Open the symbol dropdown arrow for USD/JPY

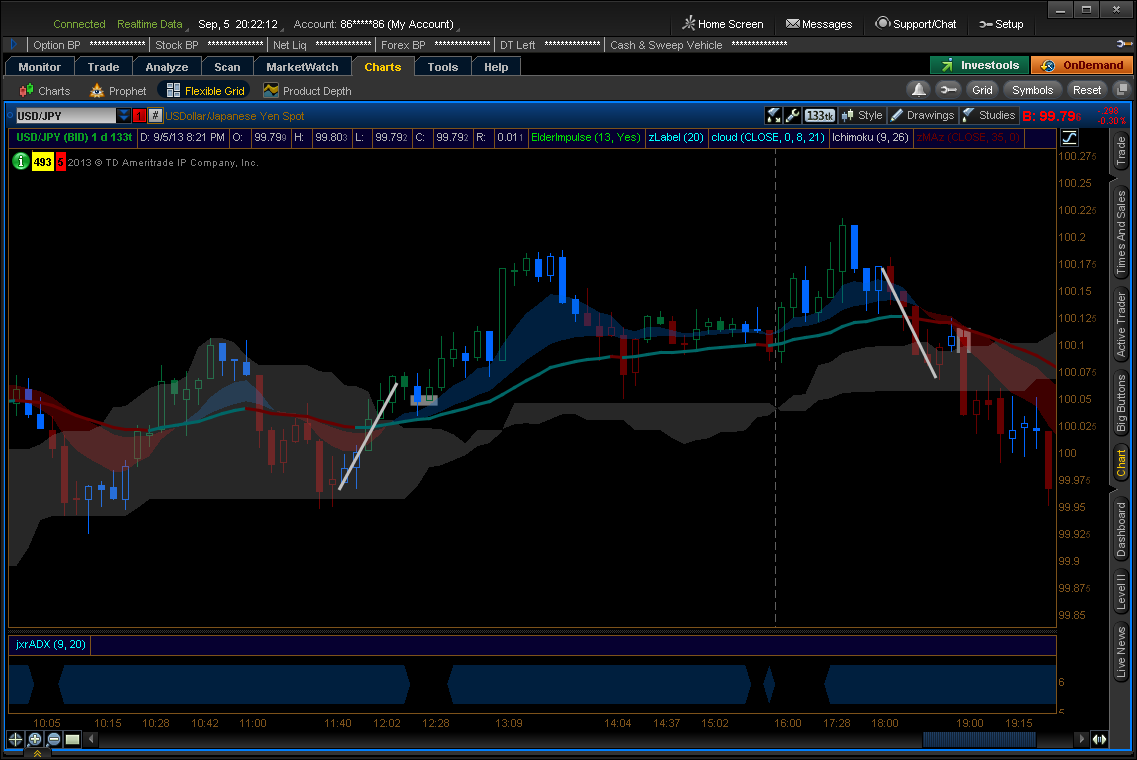(x=124, y=115)
